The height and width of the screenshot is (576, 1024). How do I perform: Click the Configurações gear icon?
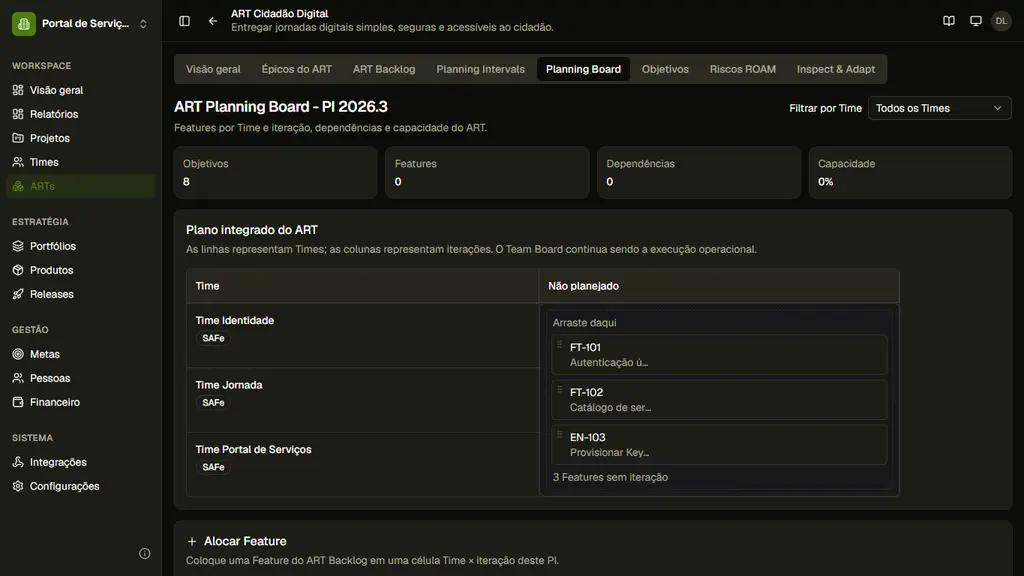[x=18, y=486]
